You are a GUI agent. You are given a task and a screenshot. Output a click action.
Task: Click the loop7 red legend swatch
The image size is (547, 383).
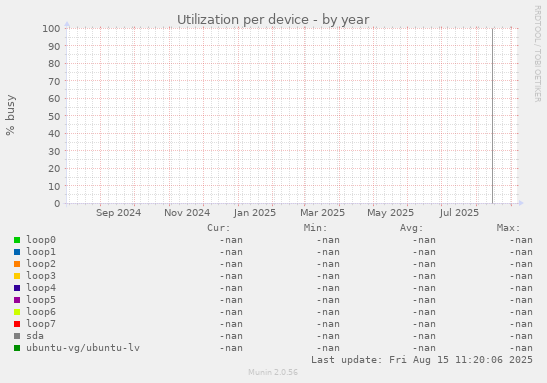(x=17, y=324)
